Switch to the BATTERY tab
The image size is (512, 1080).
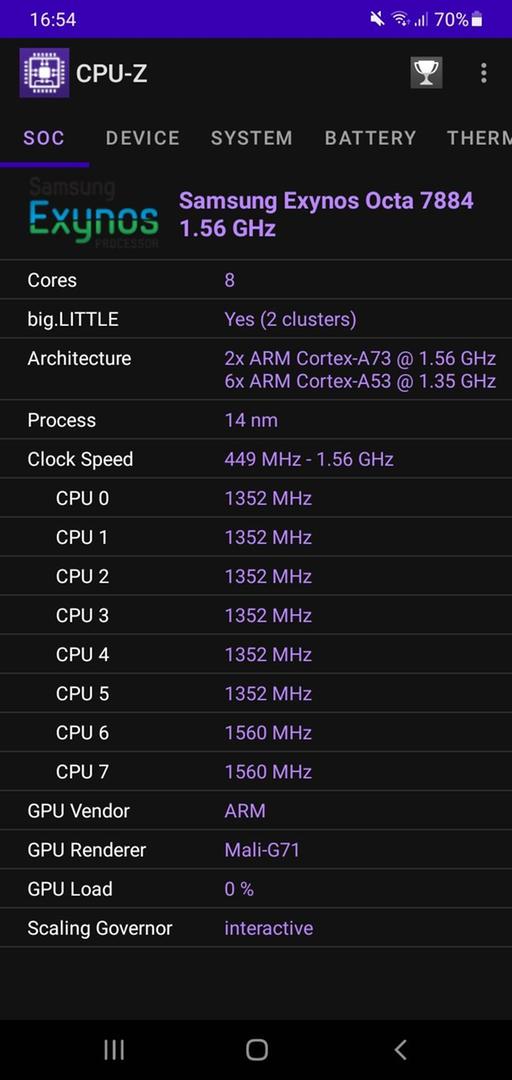coord(370,138)
